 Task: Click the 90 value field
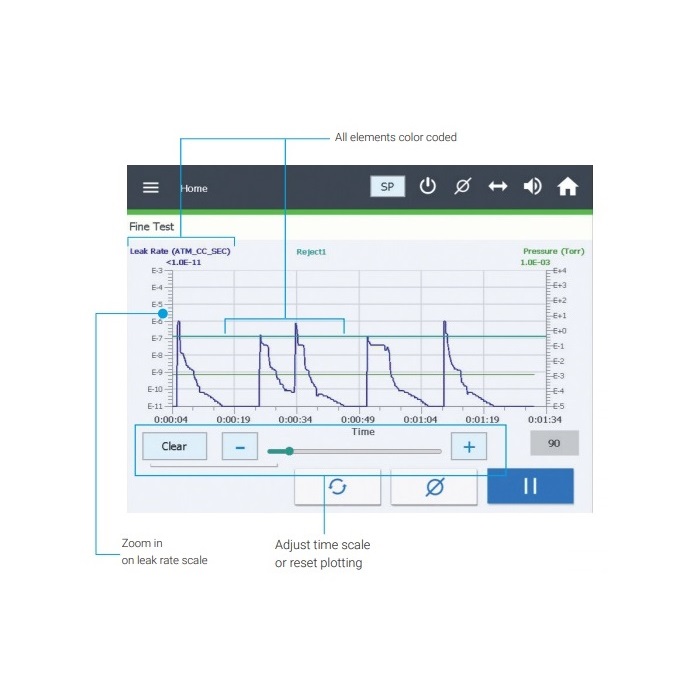coord(553,443)
